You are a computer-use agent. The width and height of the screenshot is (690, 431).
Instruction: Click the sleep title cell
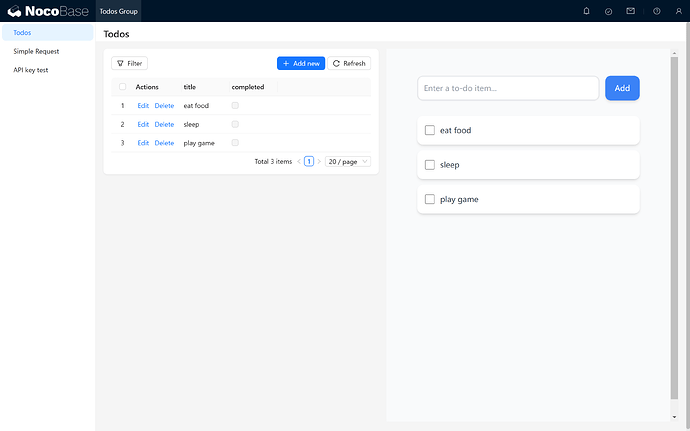[191, 124]
